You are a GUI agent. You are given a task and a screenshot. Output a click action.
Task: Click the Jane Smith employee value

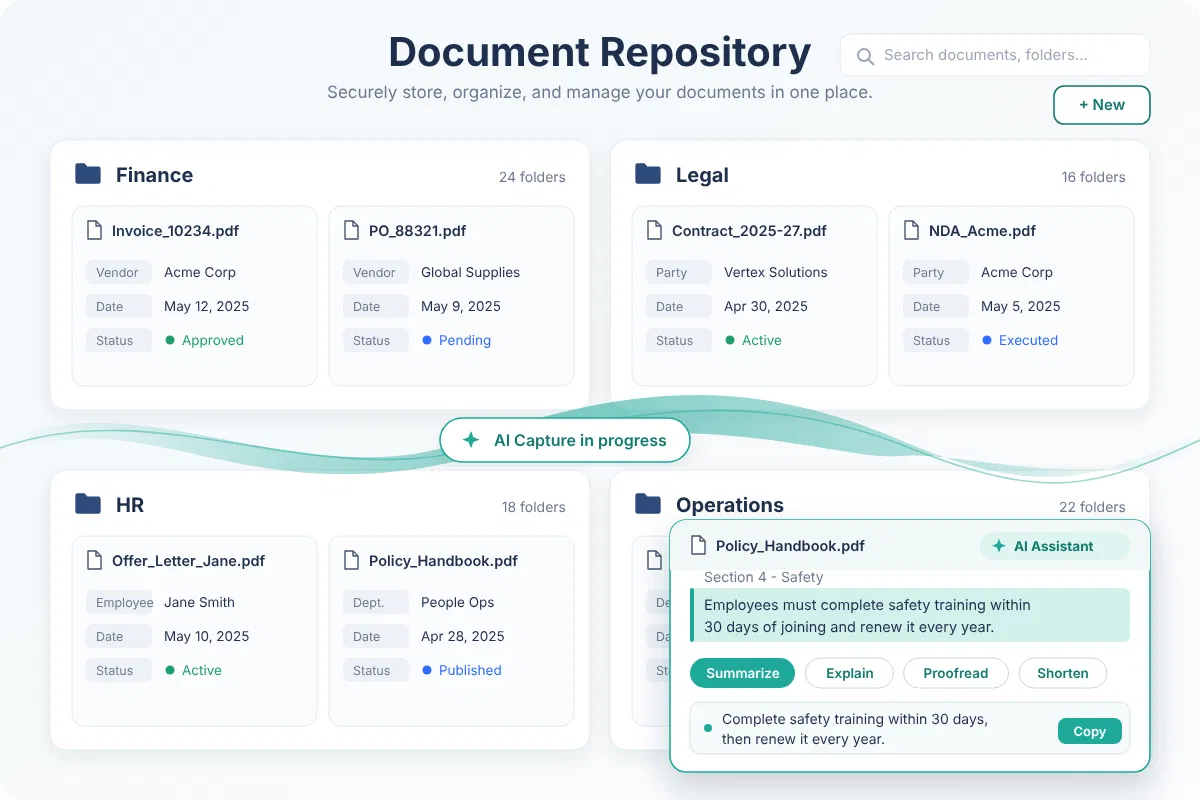coord(199,602)
